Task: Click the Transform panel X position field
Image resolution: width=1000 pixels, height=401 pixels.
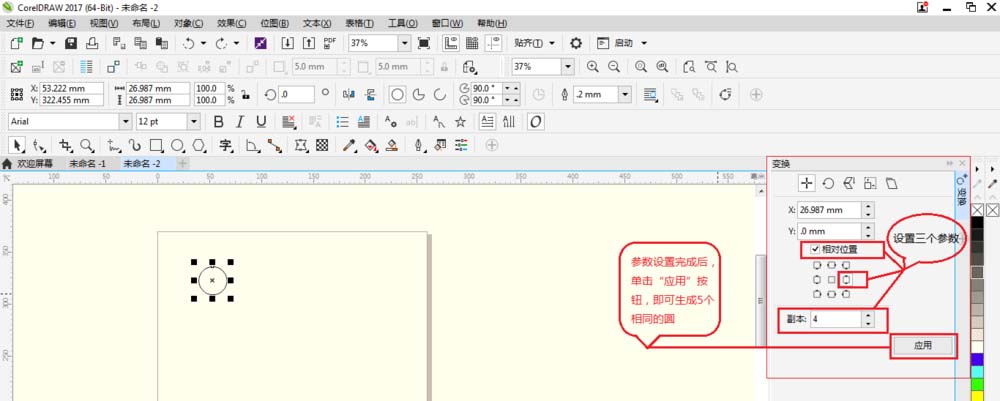Action: click(x=829, y=210)
